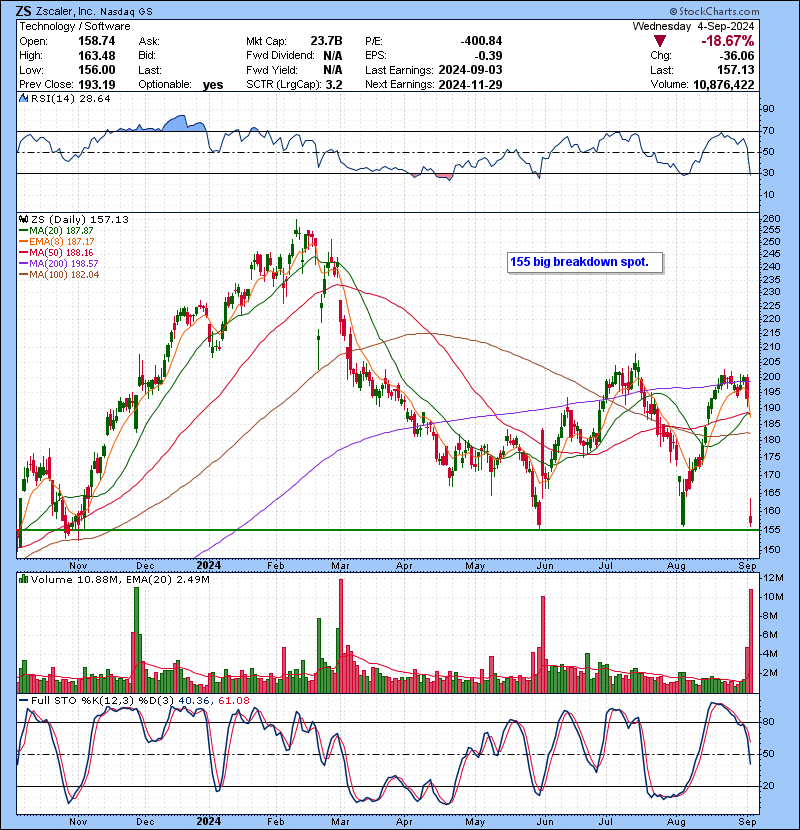Click the SCTR (LrgCap) 3.2 value
800x830 pixels.
[x=334, y=84]
